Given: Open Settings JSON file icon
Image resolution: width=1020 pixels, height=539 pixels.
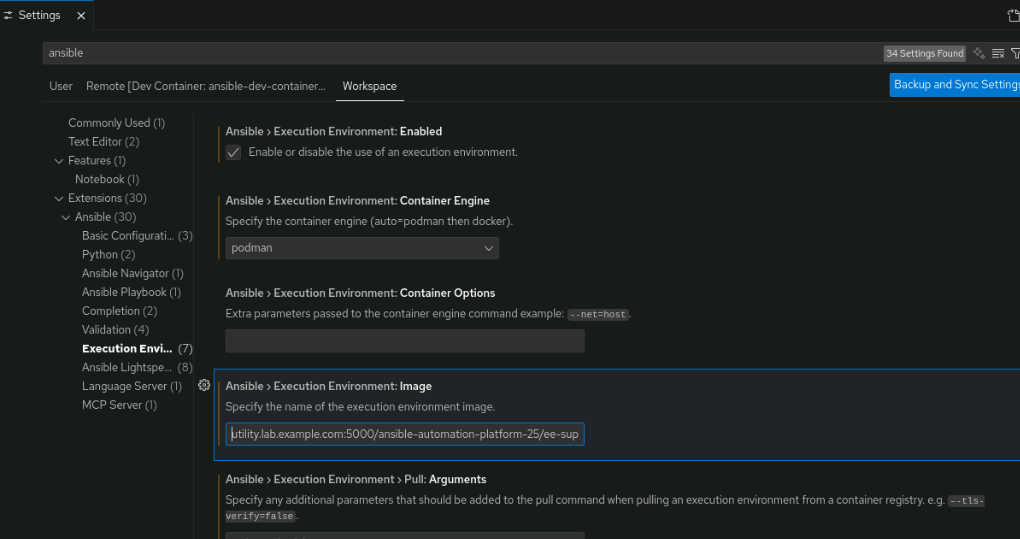Looking at the screenshot, I should (x=1012, y=15).
